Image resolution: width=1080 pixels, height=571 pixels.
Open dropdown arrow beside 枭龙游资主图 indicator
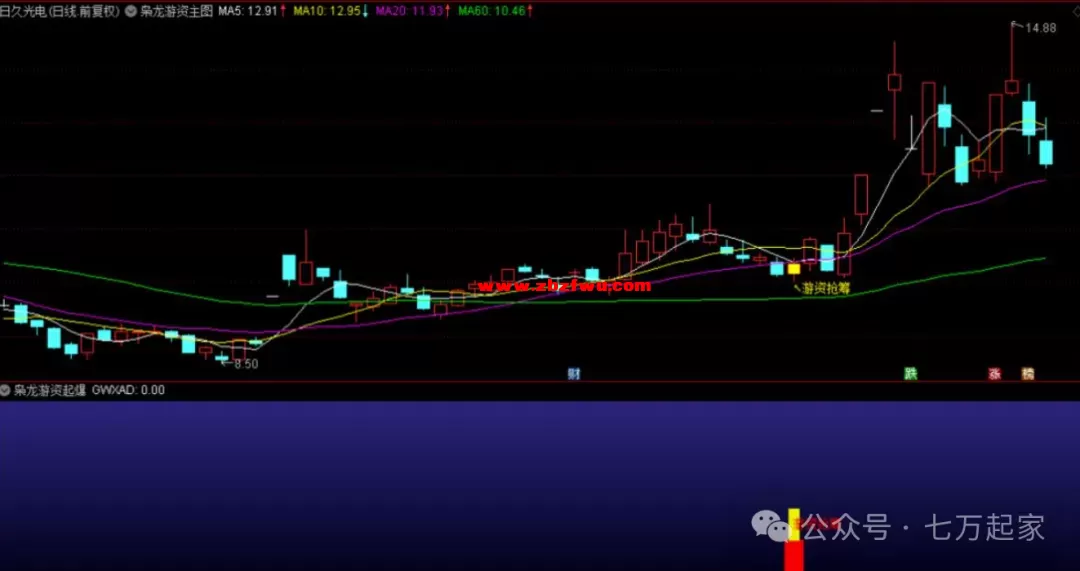coord(131,11)
